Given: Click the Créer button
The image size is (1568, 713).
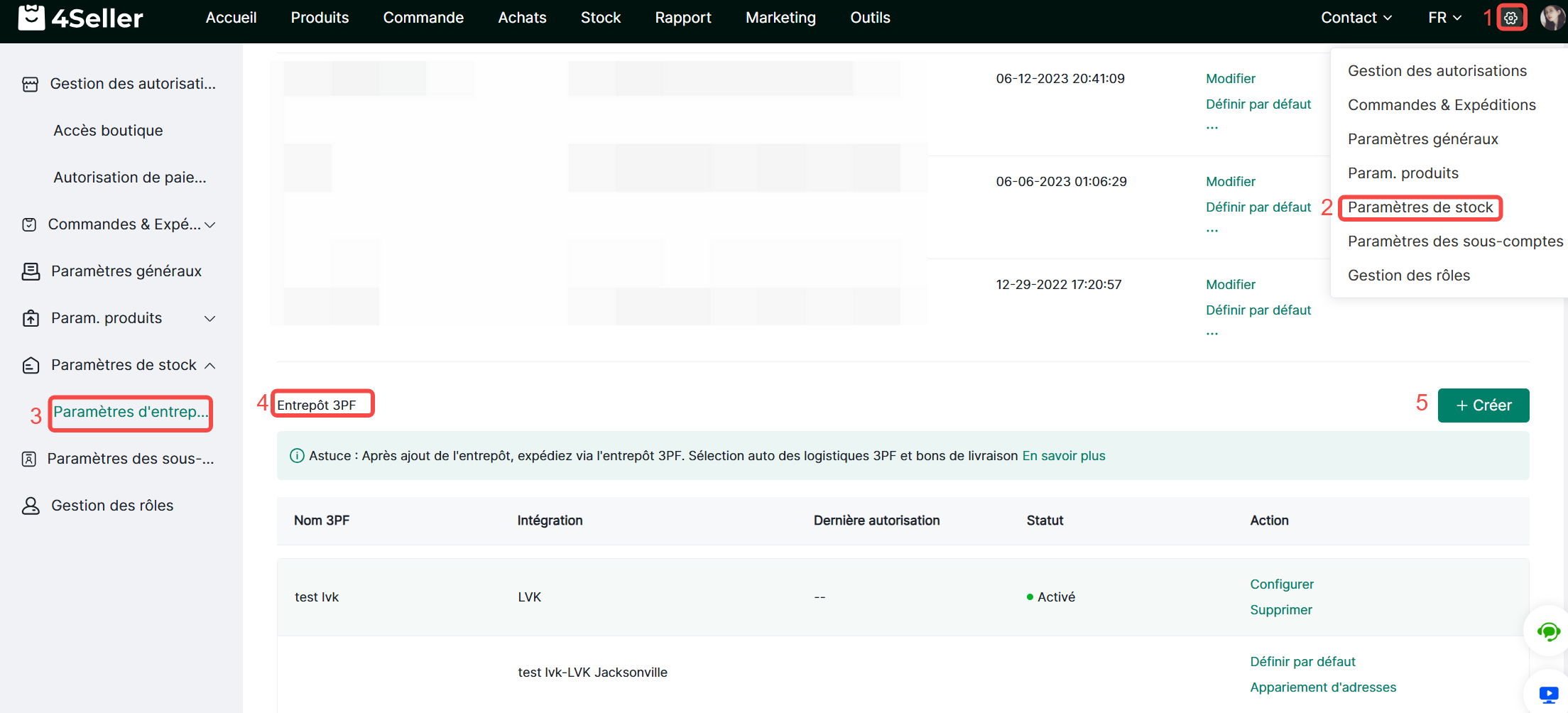Looking at the screenshot, I should (1483, 406).
